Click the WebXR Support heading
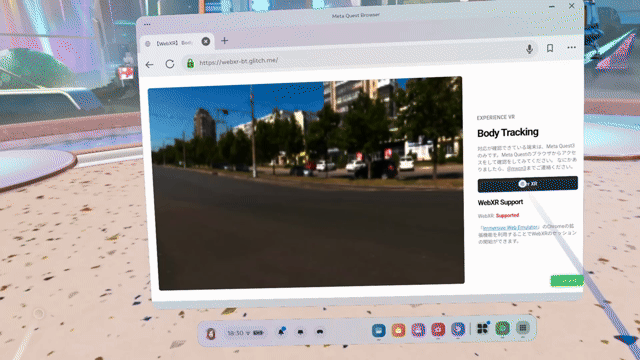Screen dimensions: 640x360 (500, 202)
